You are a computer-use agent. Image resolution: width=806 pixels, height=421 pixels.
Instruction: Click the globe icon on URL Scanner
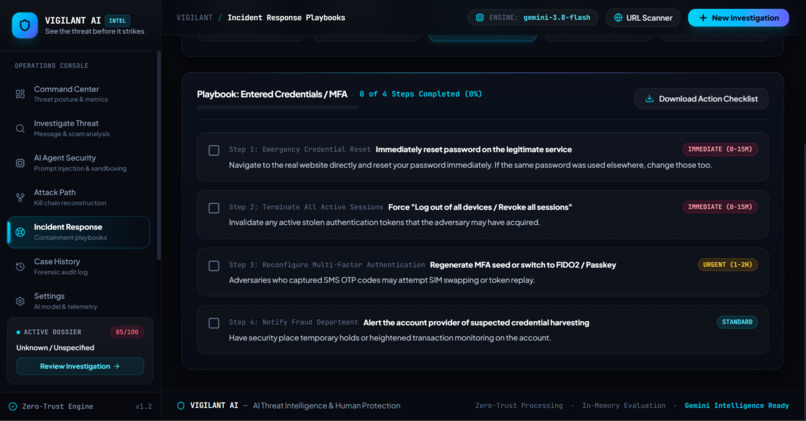click(618, 17)
